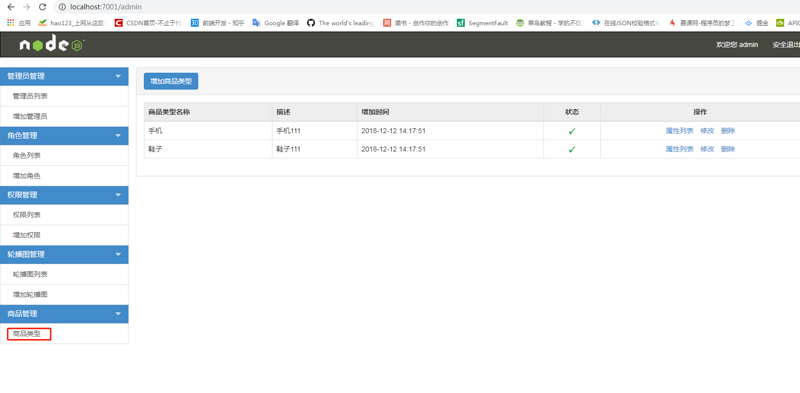Collapse the 权限管理 section arrow
This screenshot has height=393, width=800.
coord(118,195)
